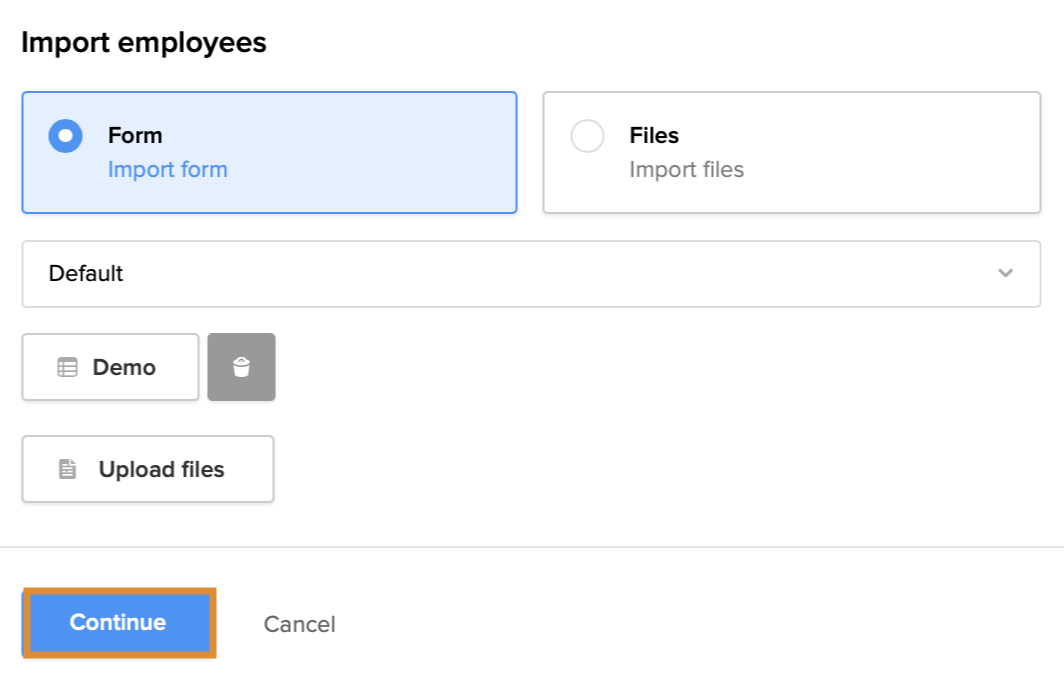Choose the bold 'Files' option title
The width and height of the screenshot is (1064, 682).
654,135
